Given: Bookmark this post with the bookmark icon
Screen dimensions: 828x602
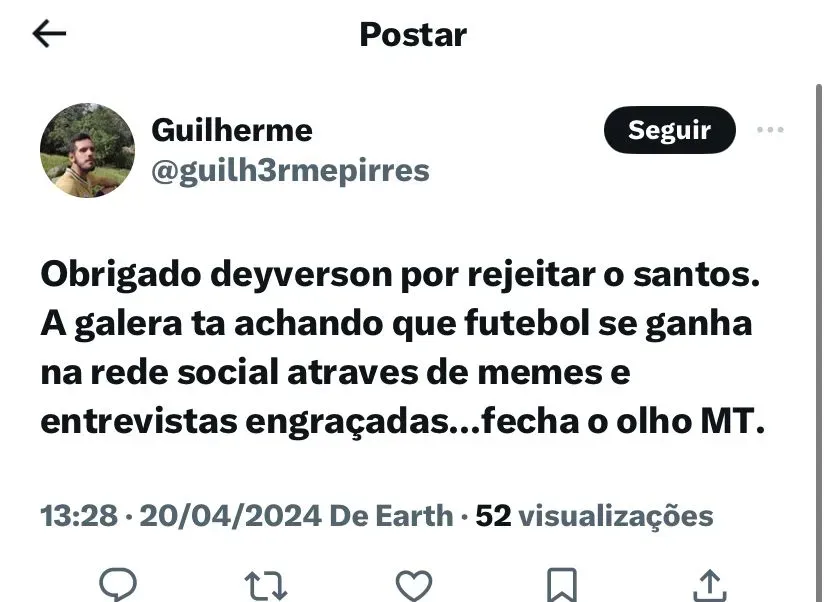Looking at the screenshot, I should (562, 585).
